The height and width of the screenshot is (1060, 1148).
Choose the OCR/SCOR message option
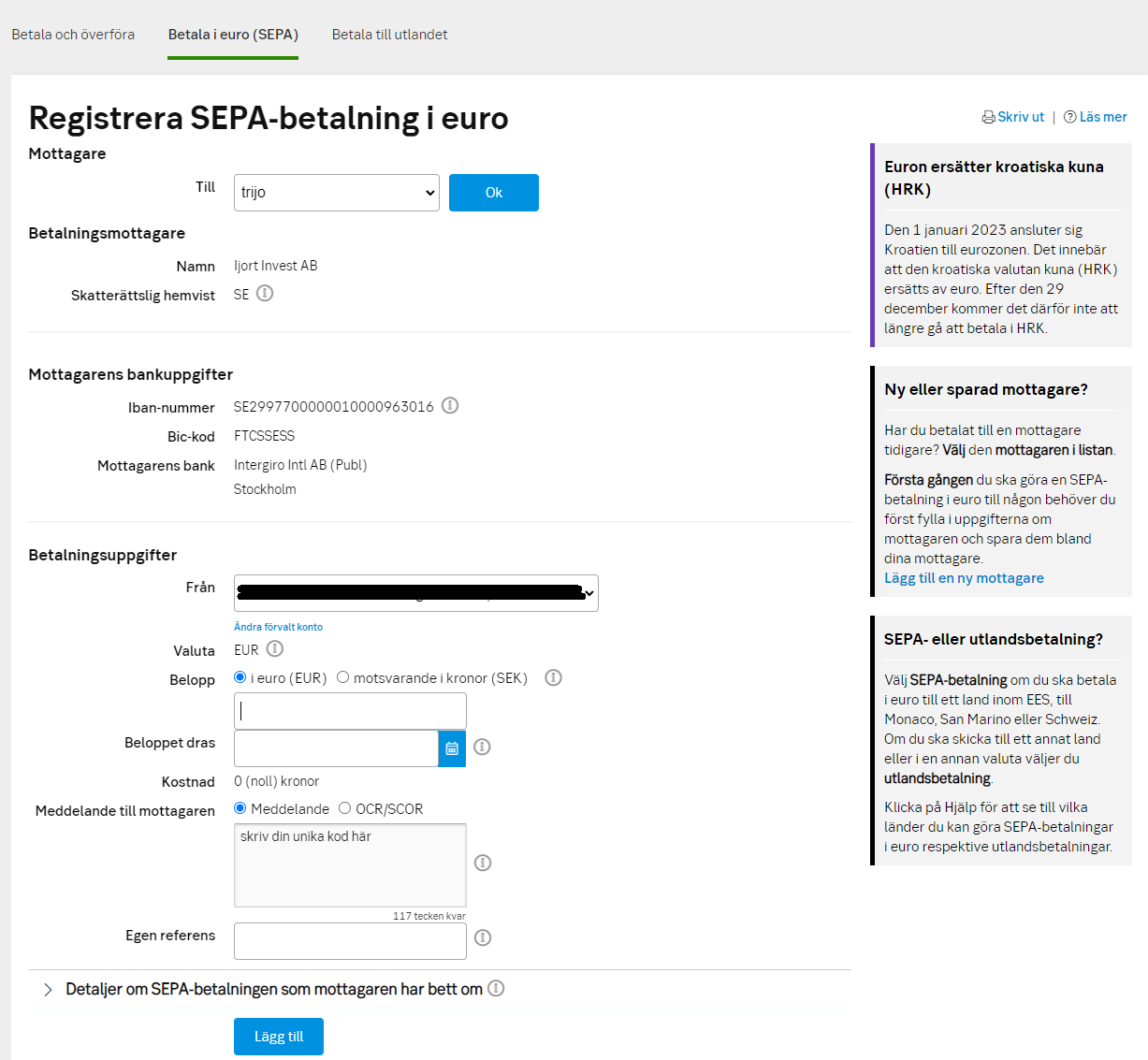(345, 808)
